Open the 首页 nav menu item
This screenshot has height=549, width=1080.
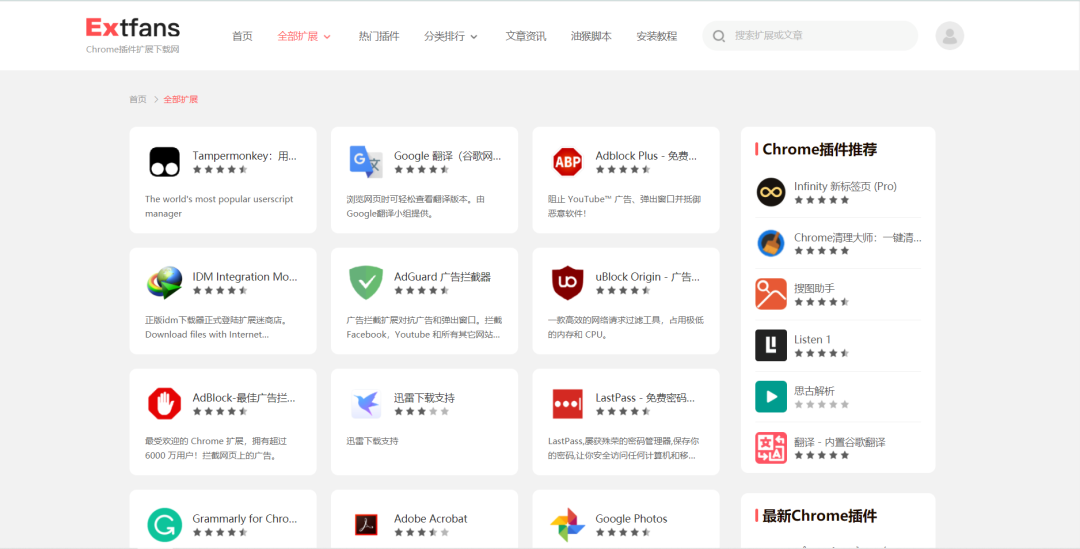pyautogui.click(x=242, y=36)
